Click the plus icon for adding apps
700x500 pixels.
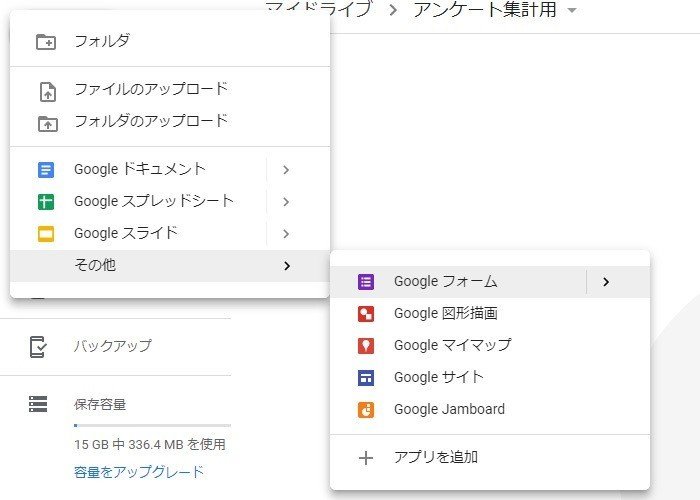pyautogui.click(x=366, y=458)
